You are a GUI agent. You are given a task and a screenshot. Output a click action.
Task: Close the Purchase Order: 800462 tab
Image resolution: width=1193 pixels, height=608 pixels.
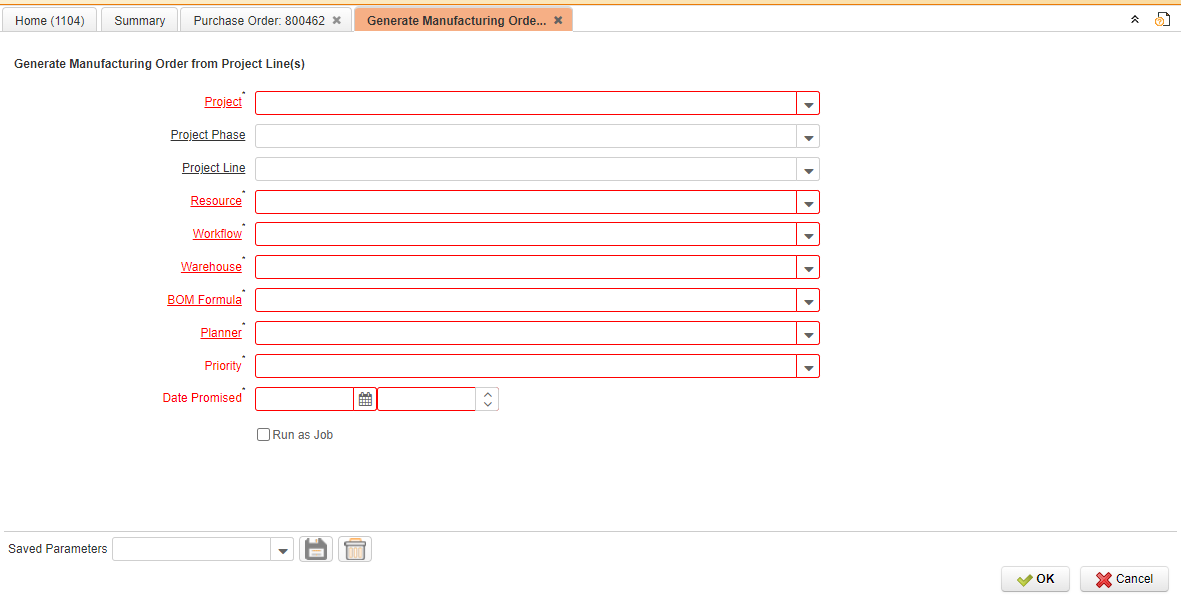[336, 21]
